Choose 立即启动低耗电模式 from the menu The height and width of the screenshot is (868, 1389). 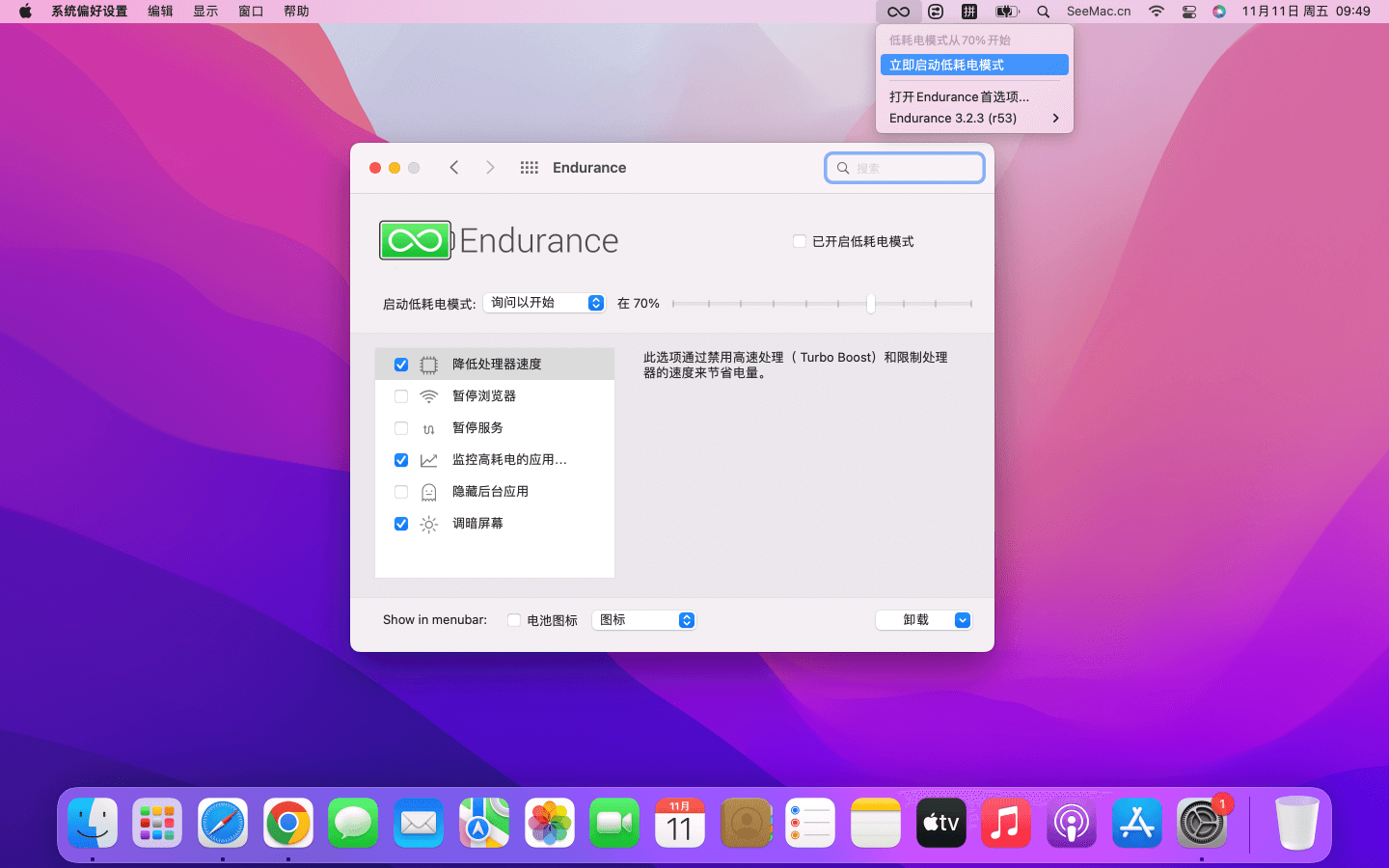pyautogui.click(x=974, y=65)
